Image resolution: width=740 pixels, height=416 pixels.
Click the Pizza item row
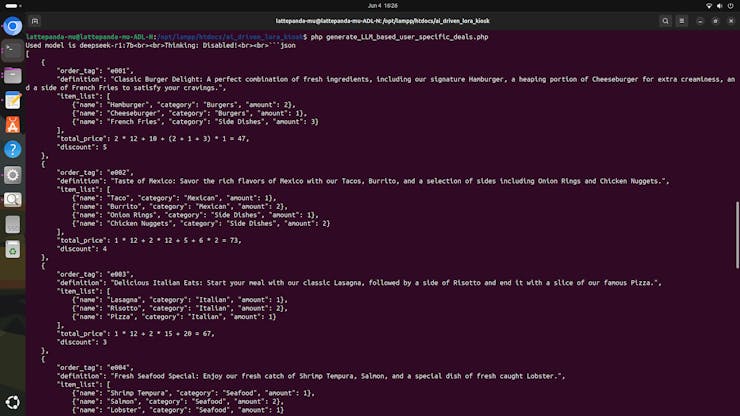pos(174,317)
